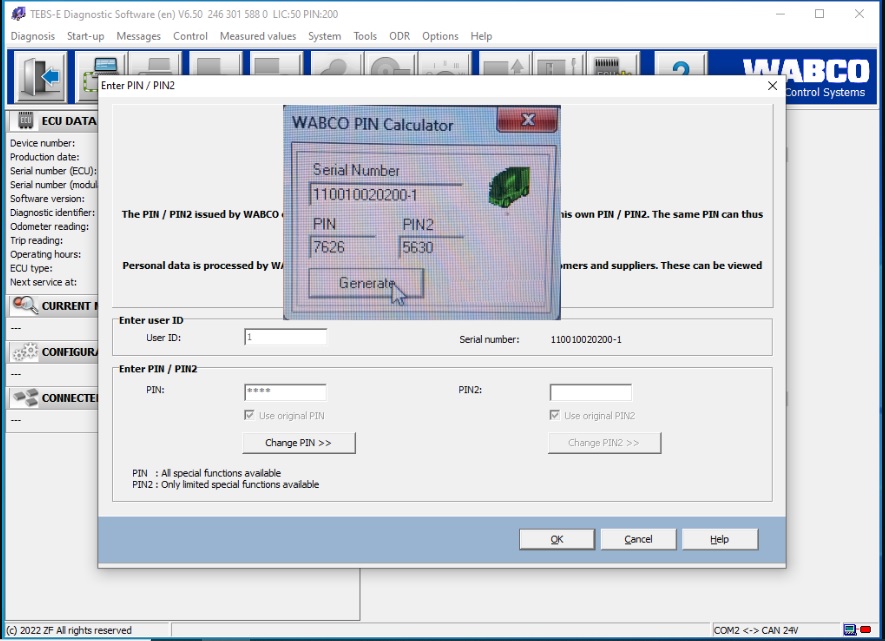Toggle the Use original PIN checkbox
The width and height of the screenshot is (885, 641).
coord(250,415)
